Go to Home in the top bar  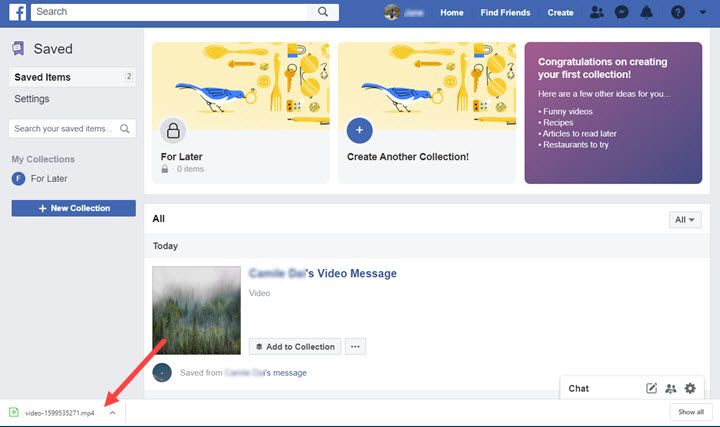pyautogui.click(x=452, y=13)
